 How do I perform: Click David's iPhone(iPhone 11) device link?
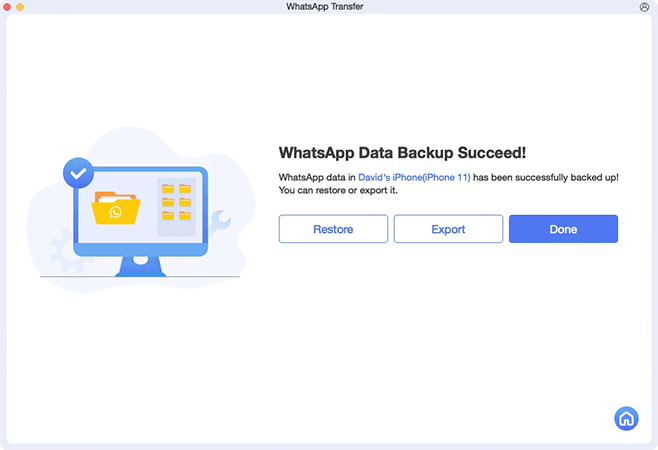[414, 178]
